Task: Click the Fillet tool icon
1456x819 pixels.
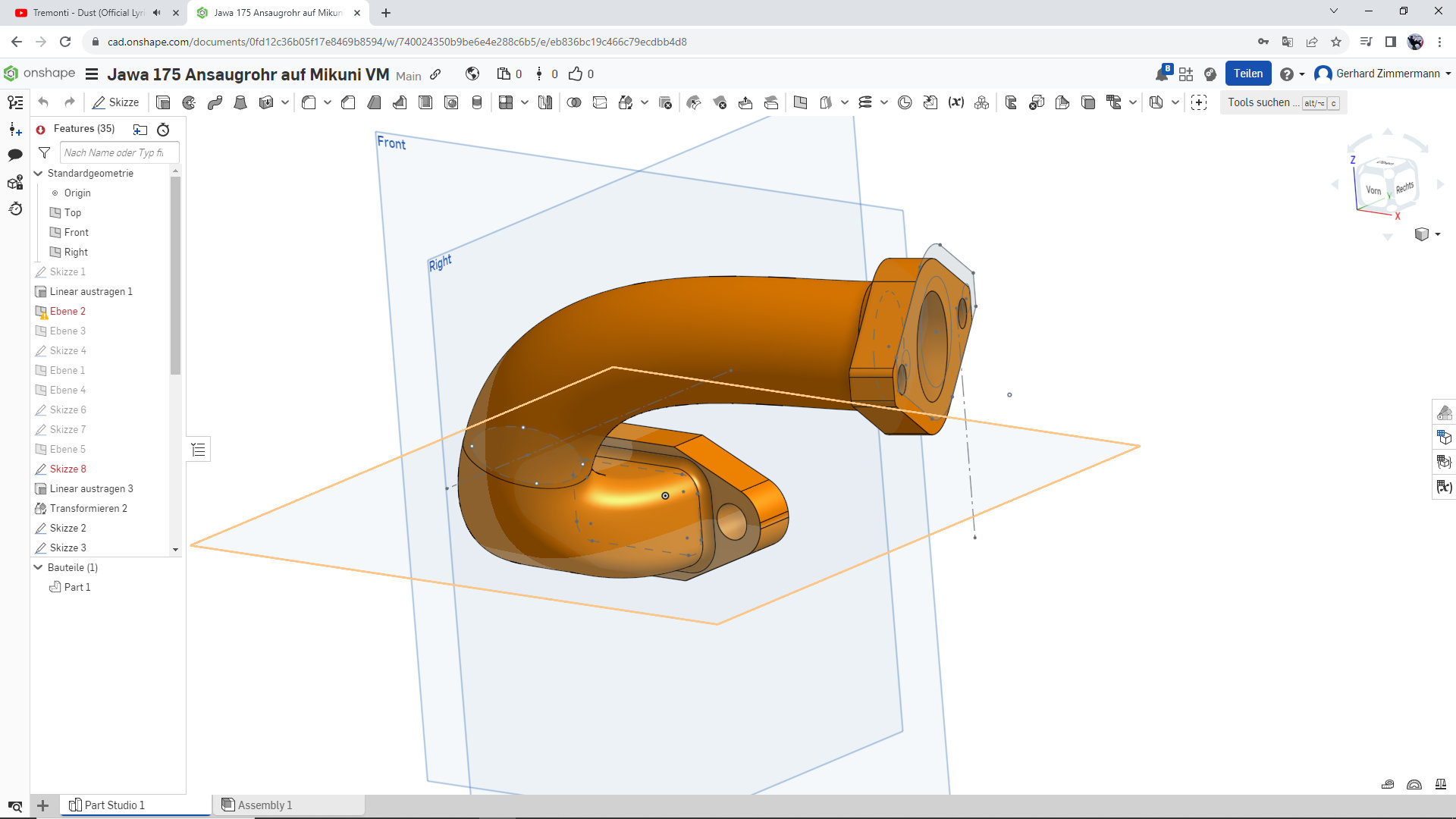Action: coord(309,102)
